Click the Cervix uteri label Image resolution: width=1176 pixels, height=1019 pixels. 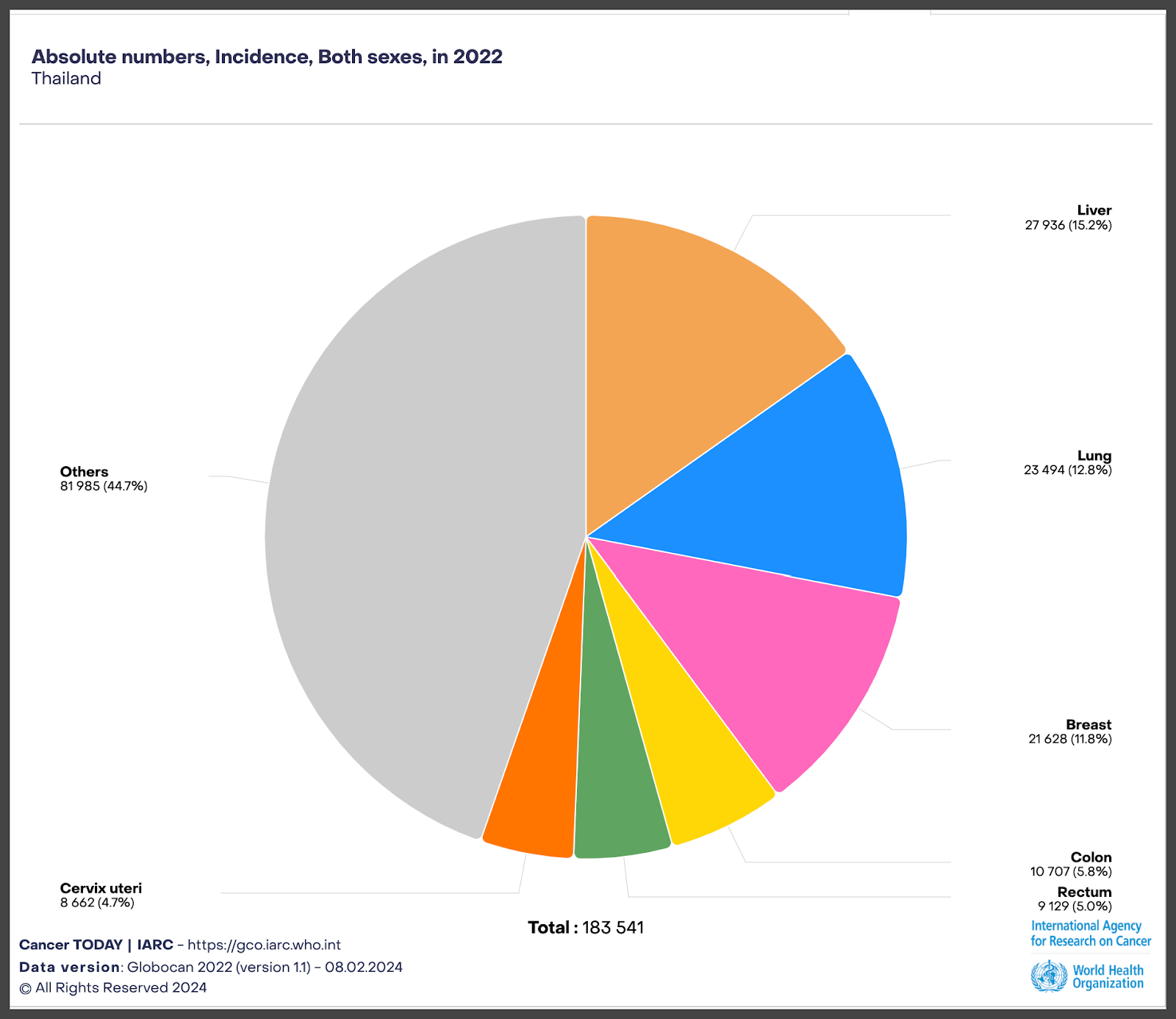(x=101, y=888)
